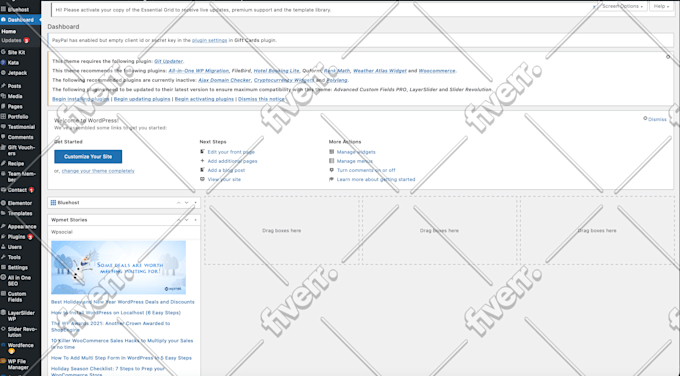Click the Gift Vouchers sidebar icon
The height and width of the screenshot is (376, 680).
click(3, 147)
